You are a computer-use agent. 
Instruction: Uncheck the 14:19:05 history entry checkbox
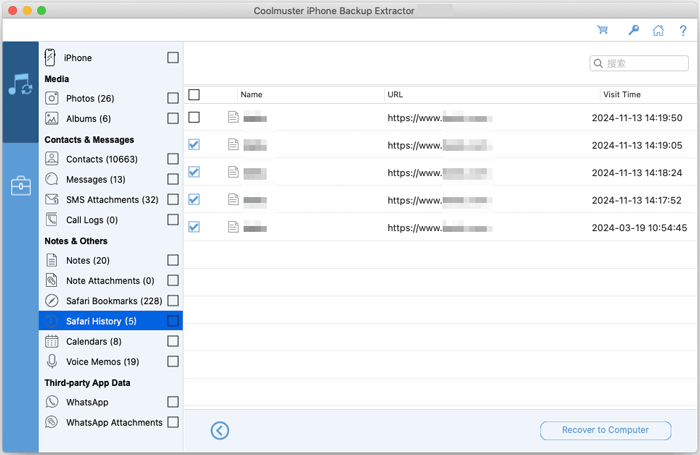tap(194, 145)
